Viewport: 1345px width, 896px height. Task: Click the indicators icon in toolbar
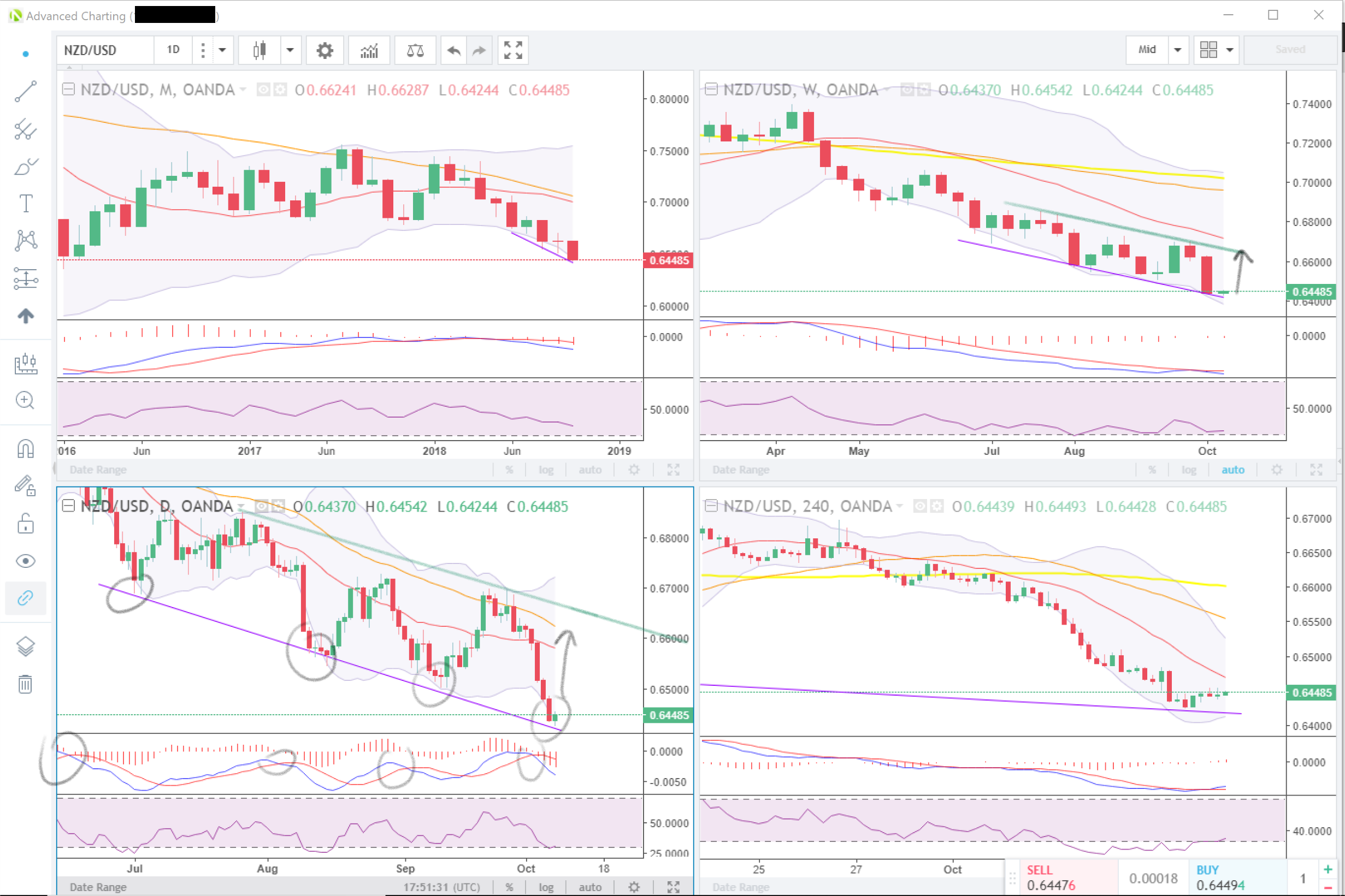point(369,50)
